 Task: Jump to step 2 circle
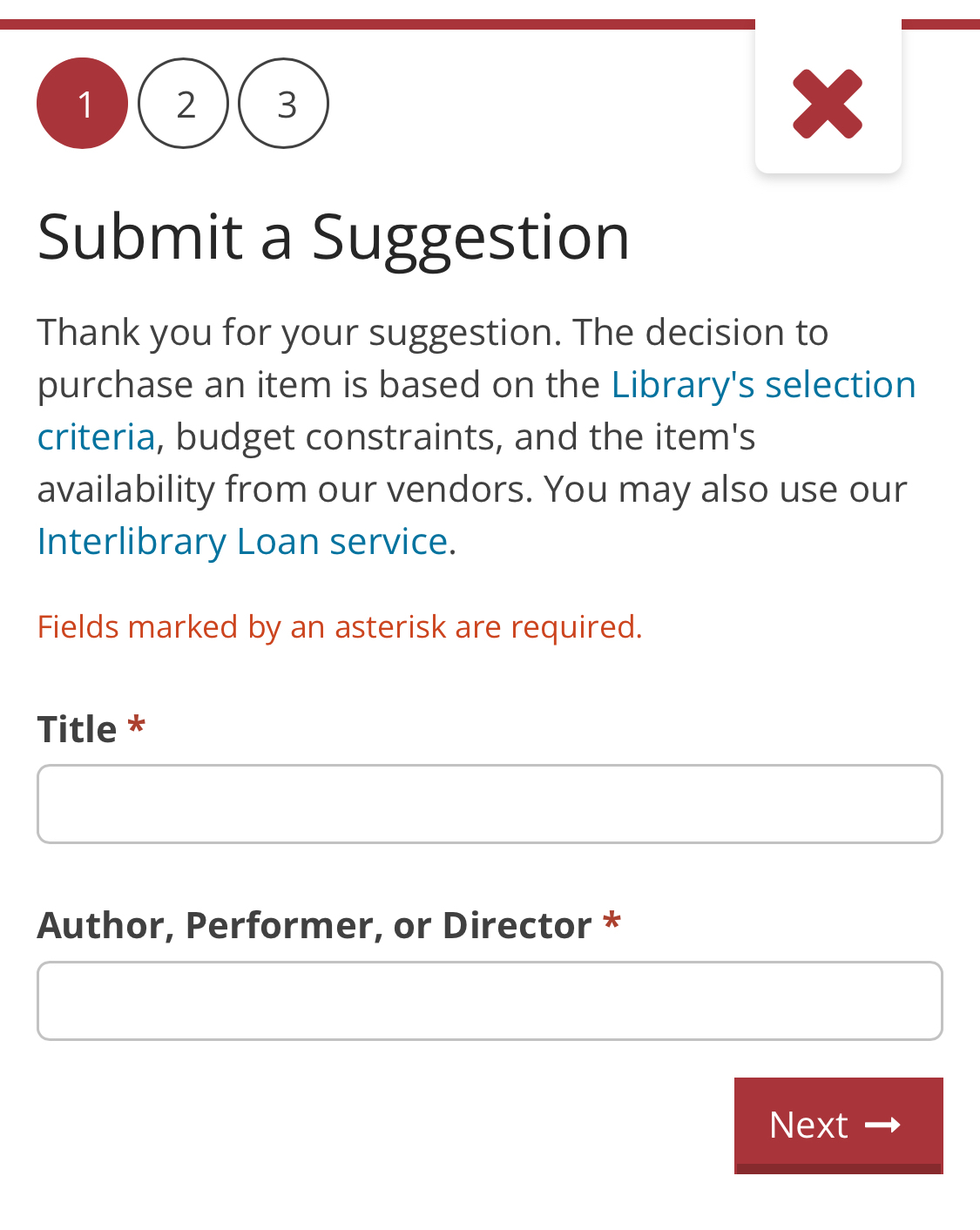184,104
